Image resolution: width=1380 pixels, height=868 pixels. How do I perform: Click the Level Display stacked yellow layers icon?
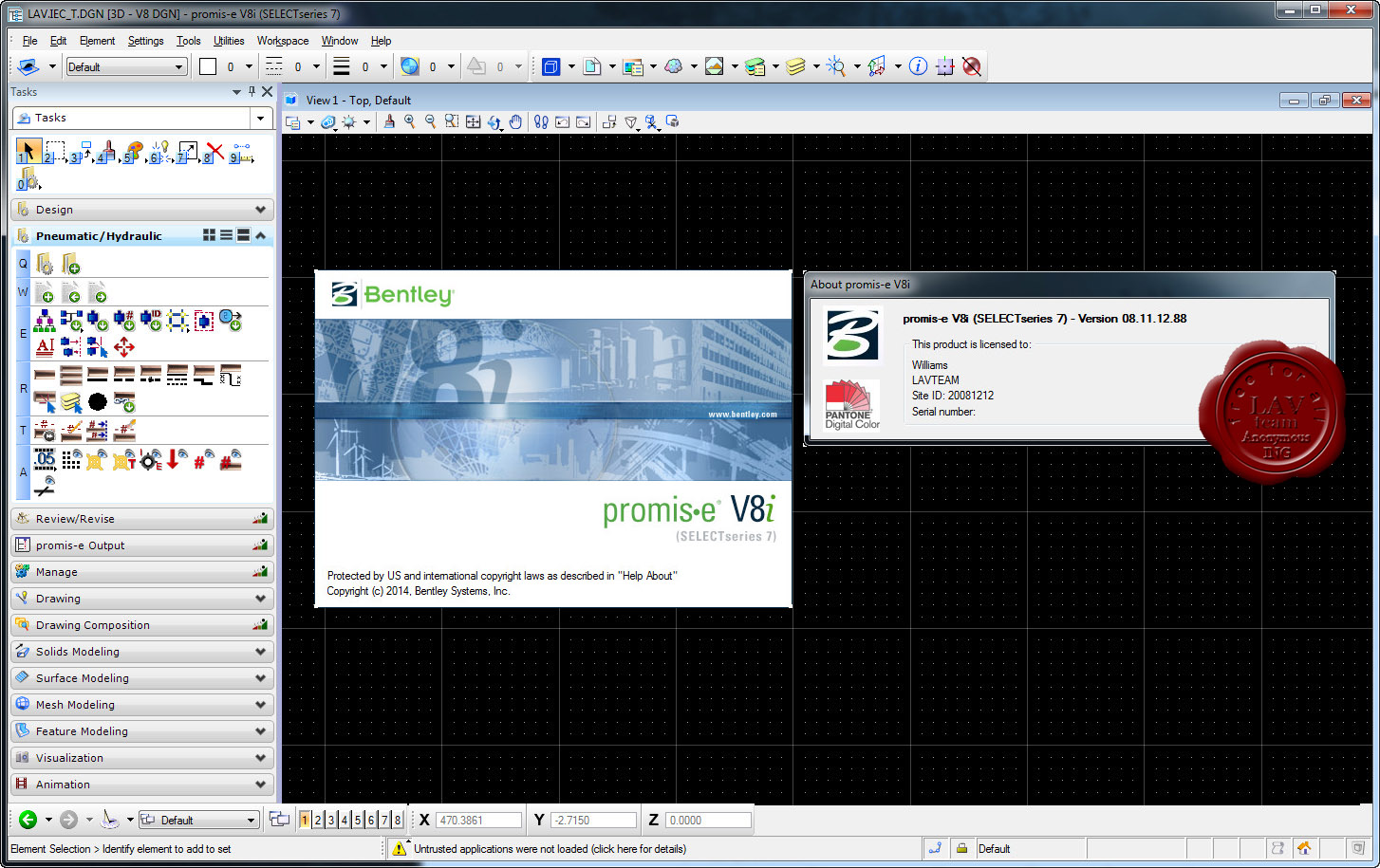click(795, 66)
